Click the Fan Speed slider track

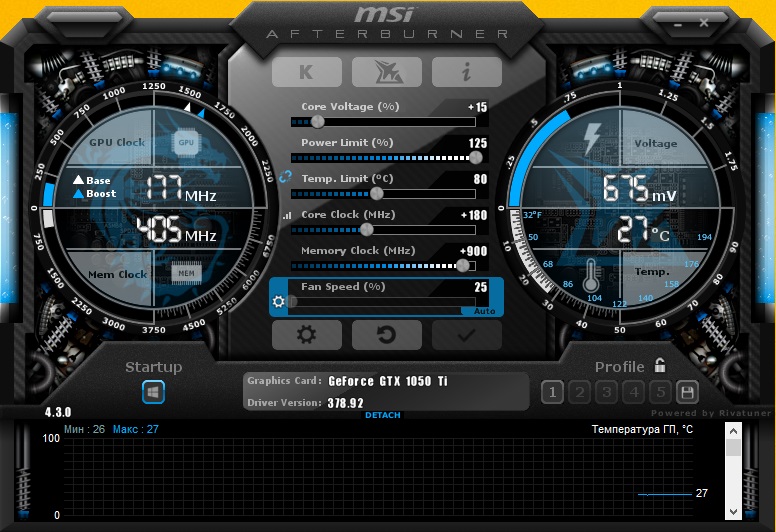click(384, 301)
